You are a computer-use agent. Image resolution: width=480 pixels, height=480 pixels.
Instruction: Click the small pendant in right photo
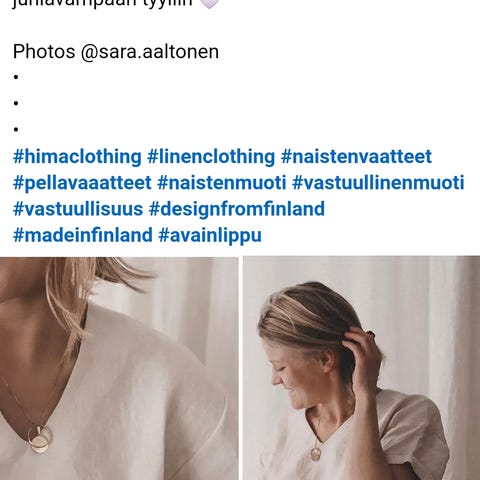(x=316, y=453)
